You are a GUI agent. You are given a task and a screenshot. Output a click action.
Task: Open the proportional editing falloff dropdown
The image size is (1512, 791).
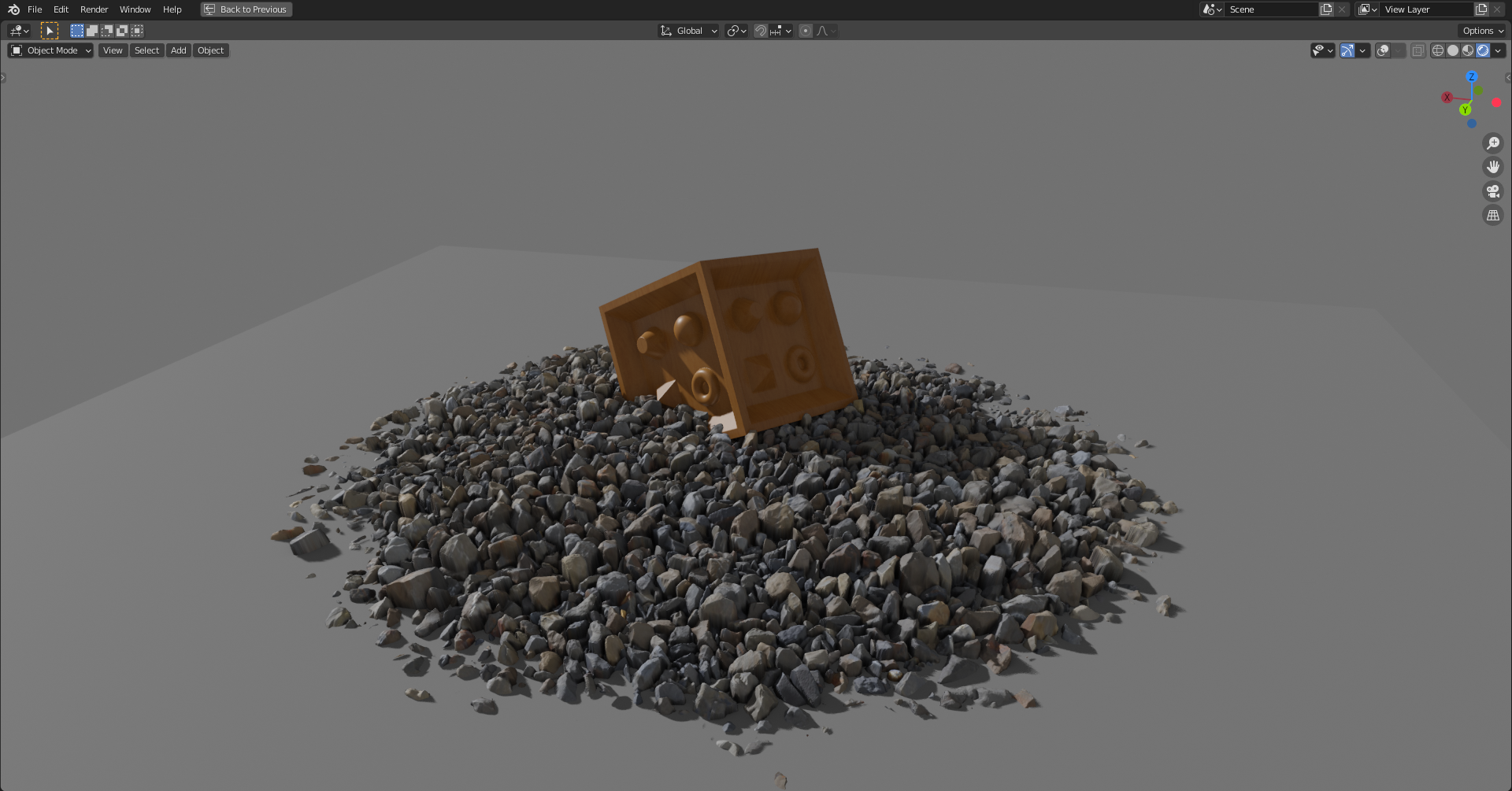[826, 31]
